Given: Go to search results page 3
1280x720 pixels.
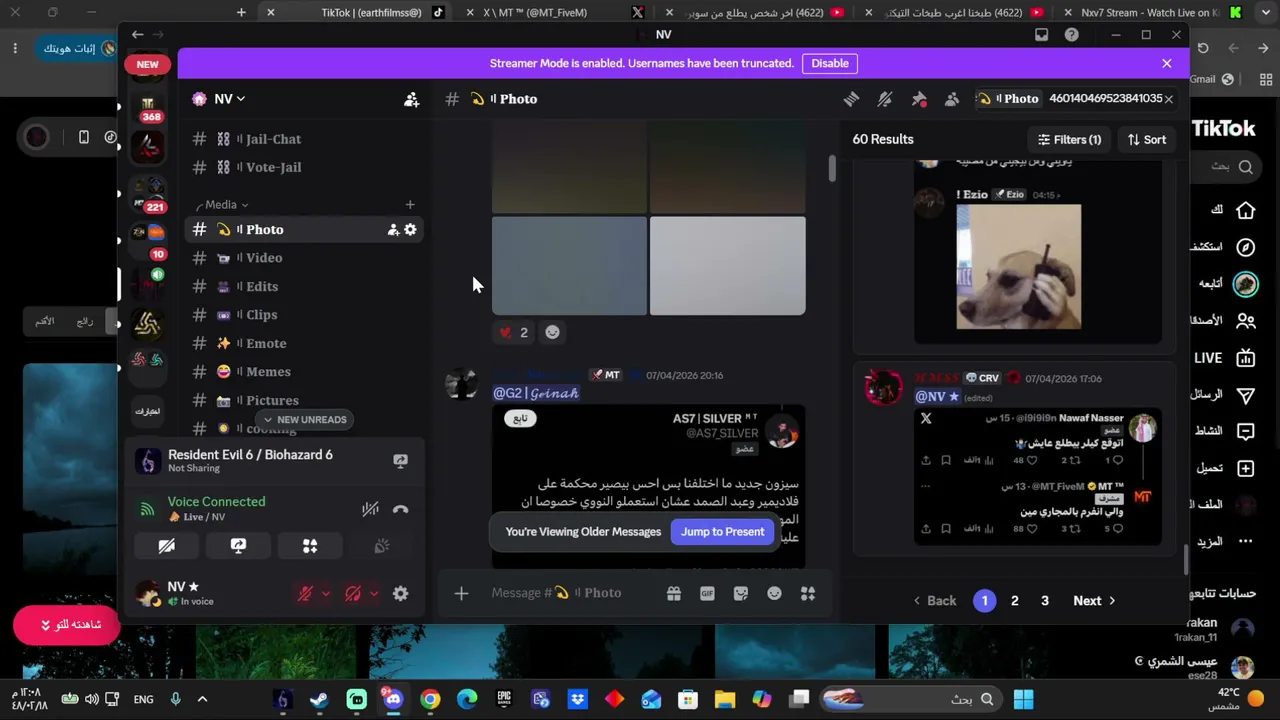Looking at the screenshot, I should 1045,601.
